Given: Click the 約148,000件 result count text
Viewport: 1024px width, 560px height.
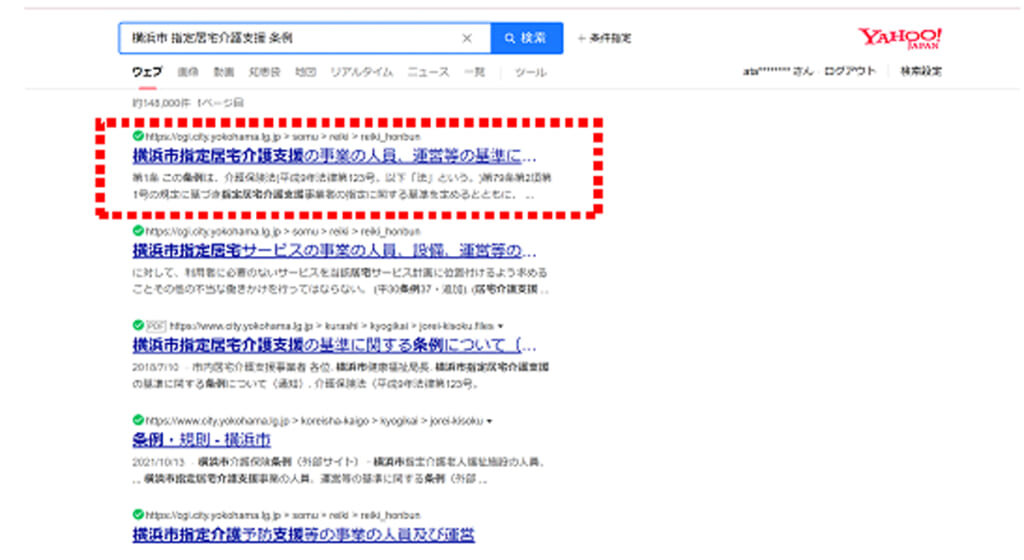Looking at the screenshot, I should pyautogui.click(x=161, y=103).
